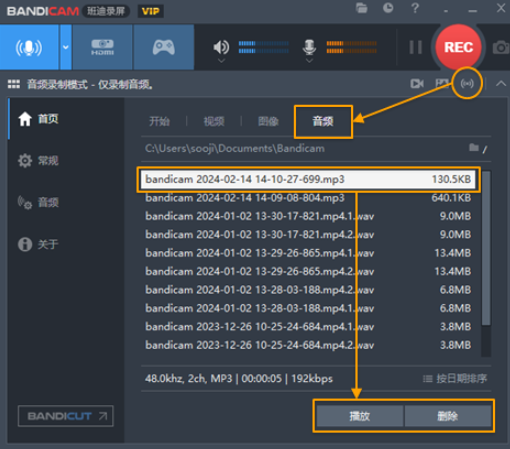Adjust the blue speaker volume level bar
The image size is (510, 449).
point(263,47)
